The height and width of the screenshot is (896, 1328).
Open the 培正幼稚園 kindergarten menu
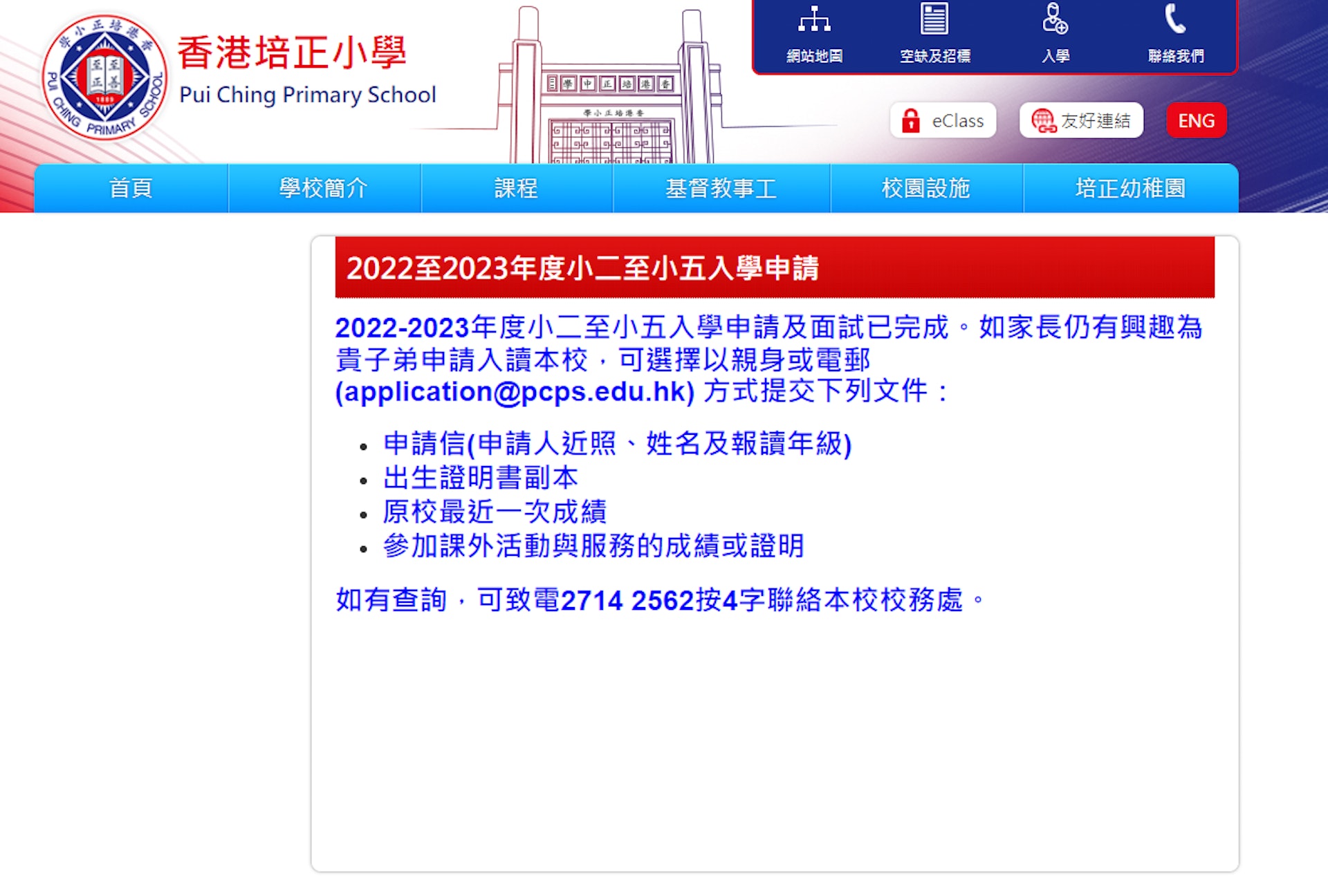[1130, 188]
